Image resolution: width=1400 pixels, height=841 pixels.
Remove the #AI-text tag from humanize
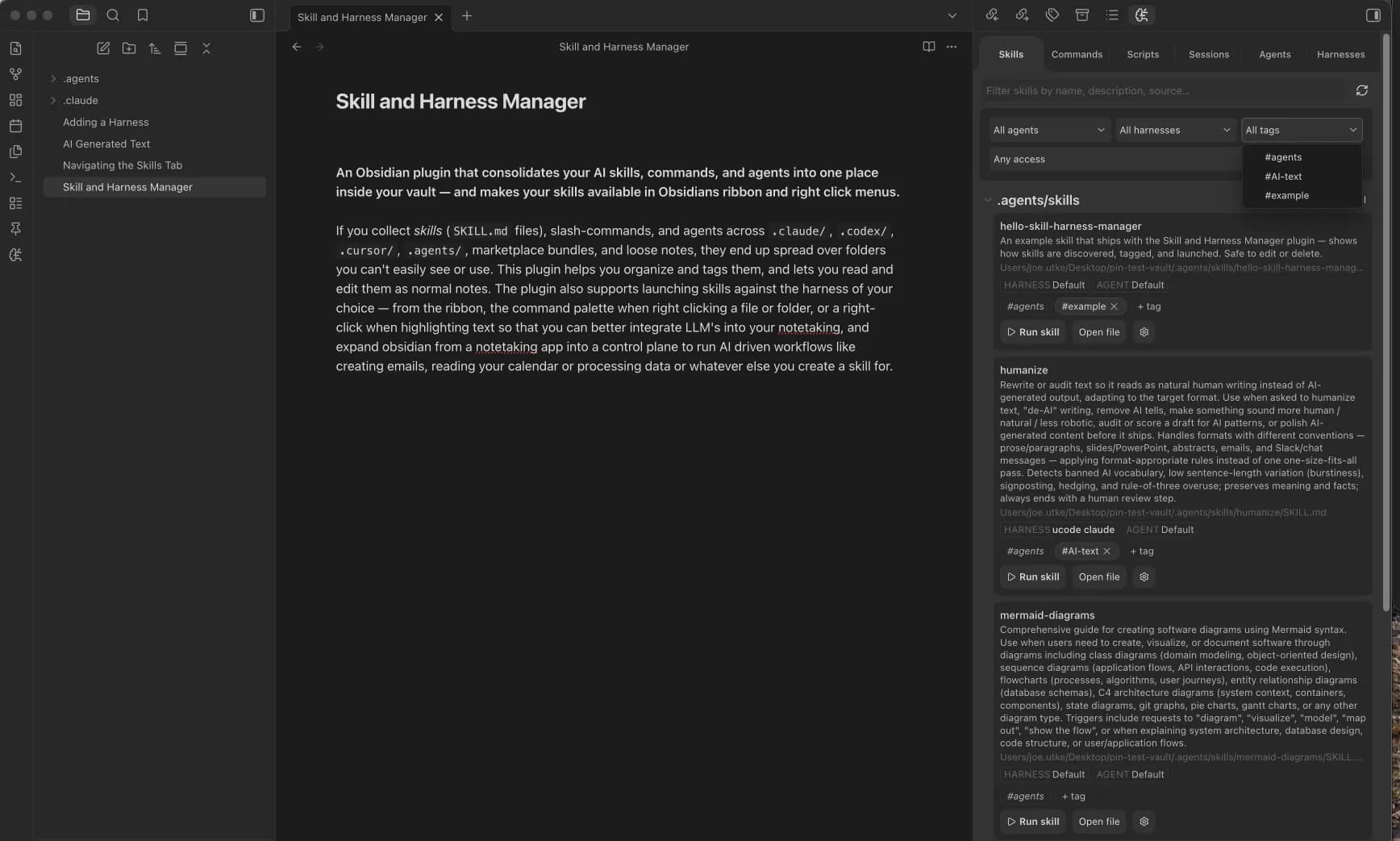(1106, 552)
